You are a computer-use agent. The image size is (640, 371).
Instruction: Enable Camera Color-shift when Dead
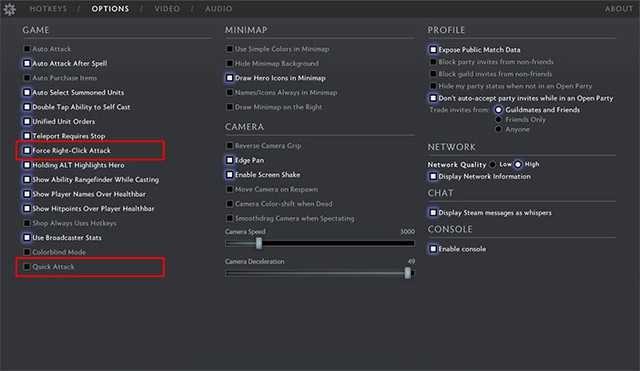click(229, 204)
